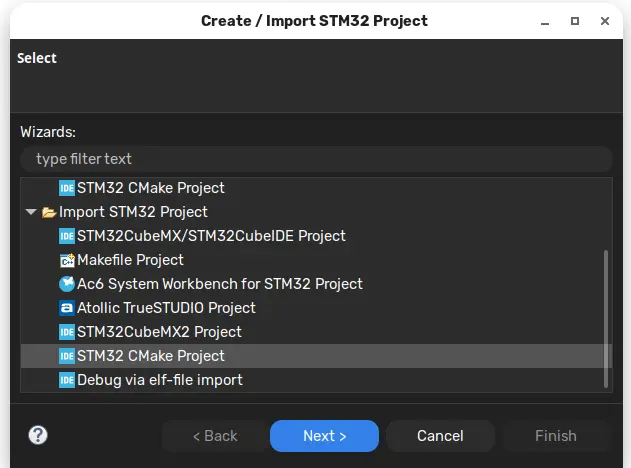631x468 pixels.
Task: Click the IDE icon beside STM32CubeMX/STM32CubeIDE Project
Action: (x=67, y=236)
